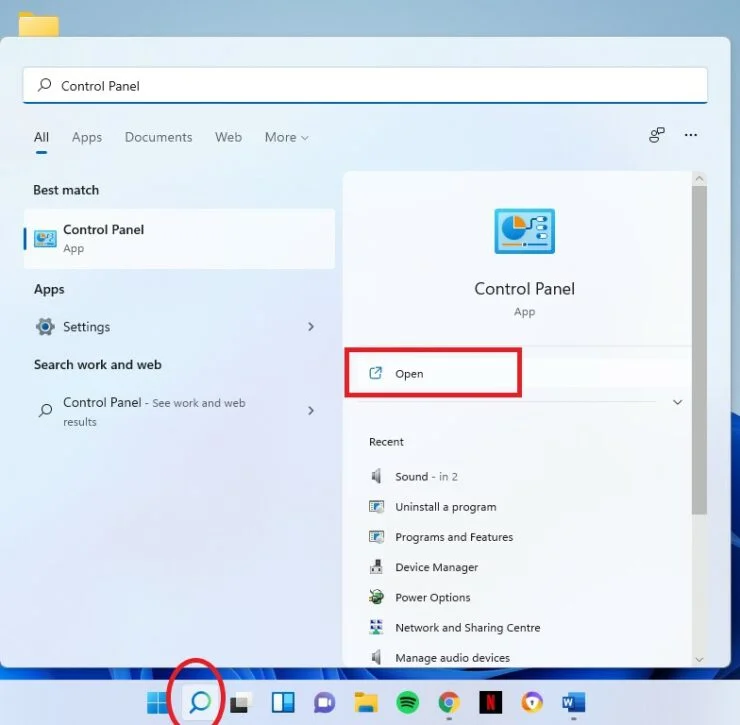Launch Netflix from the taskbar
This screenshot has height=725, width=740.
click(490, 702)
